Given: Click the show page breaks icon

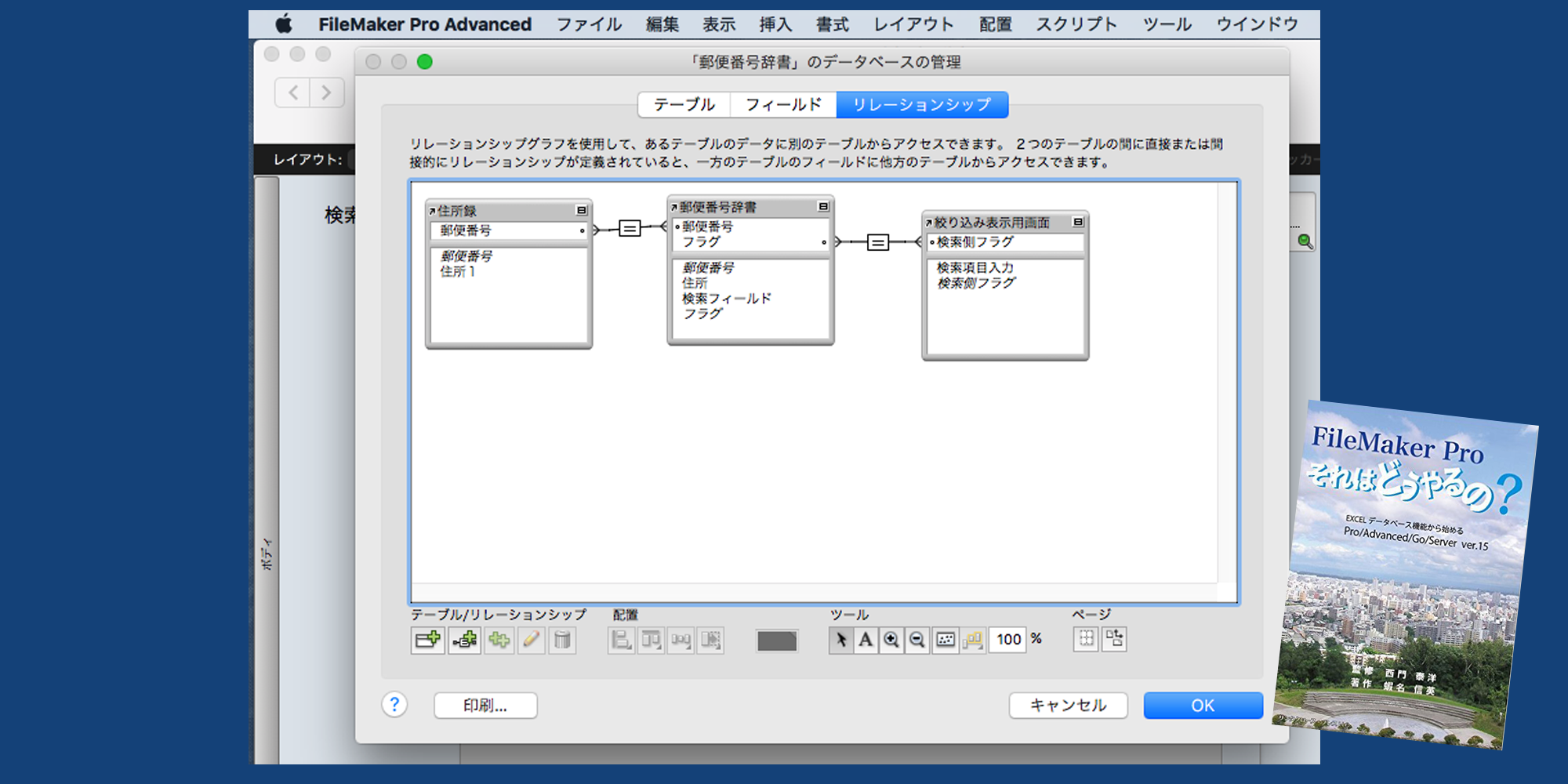Looking at the screenshot, I should pos(1086,640).
